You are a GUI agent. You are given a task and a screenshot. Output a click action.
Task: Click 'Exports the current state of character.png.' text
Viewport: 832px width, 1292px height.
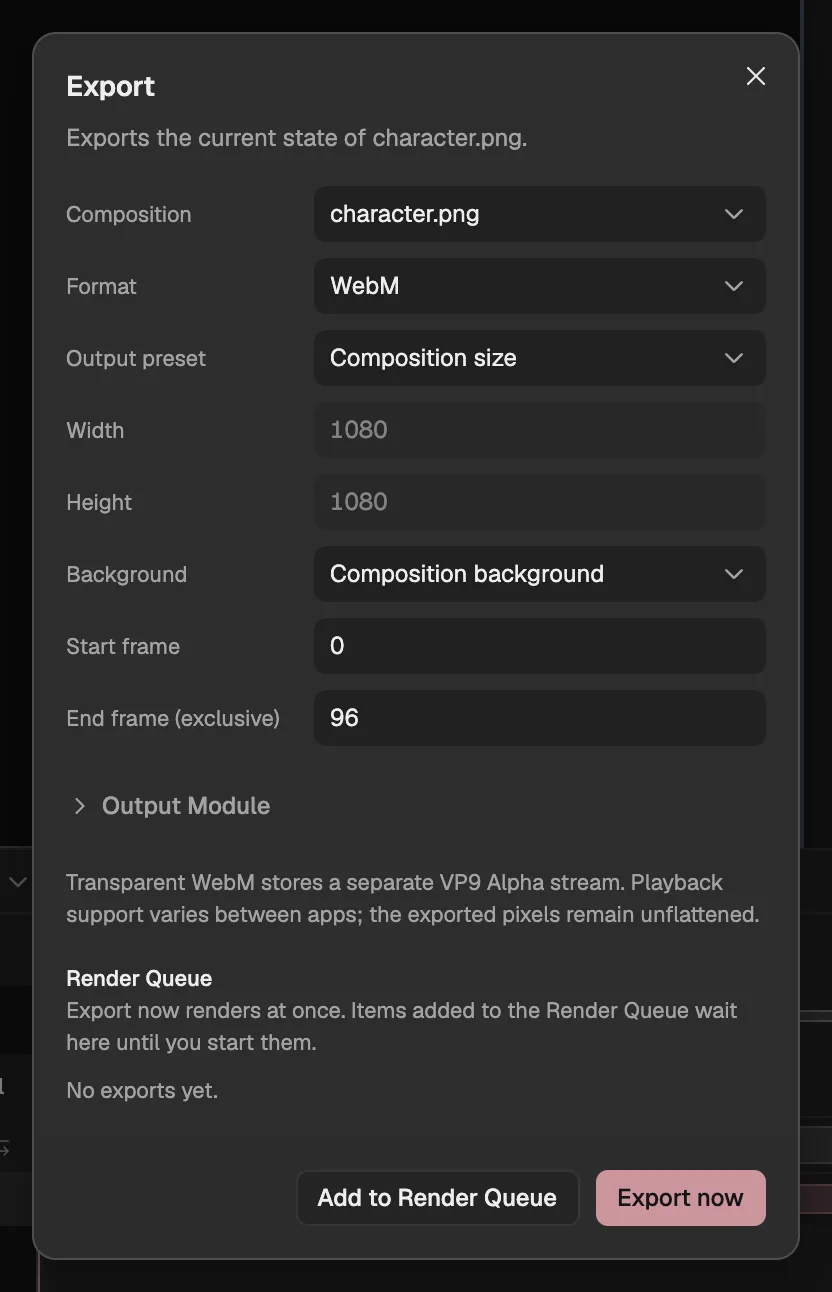tap(297, 138)
